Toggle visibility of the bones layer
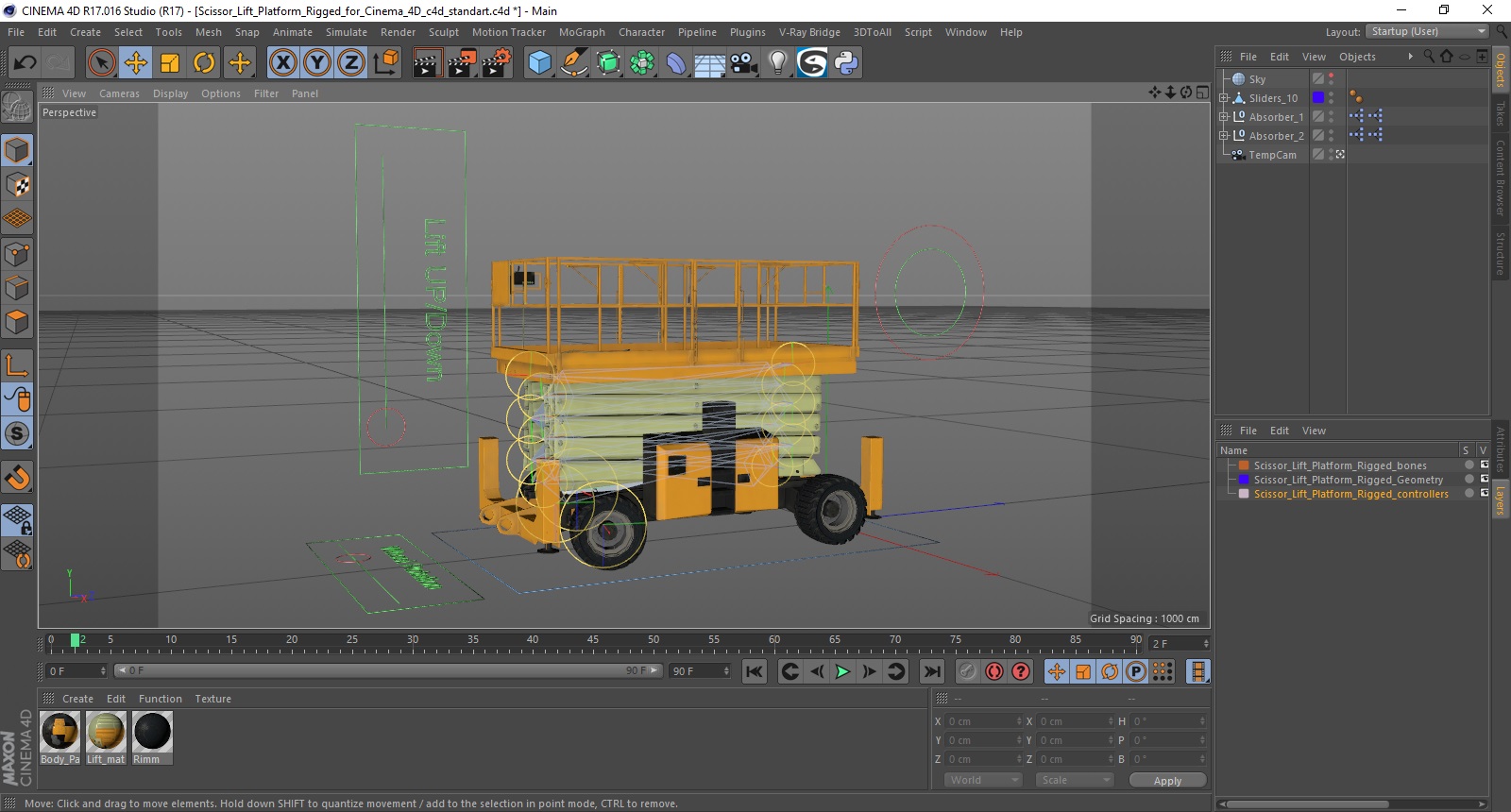1511x812 pixels. coord(1484,465)
